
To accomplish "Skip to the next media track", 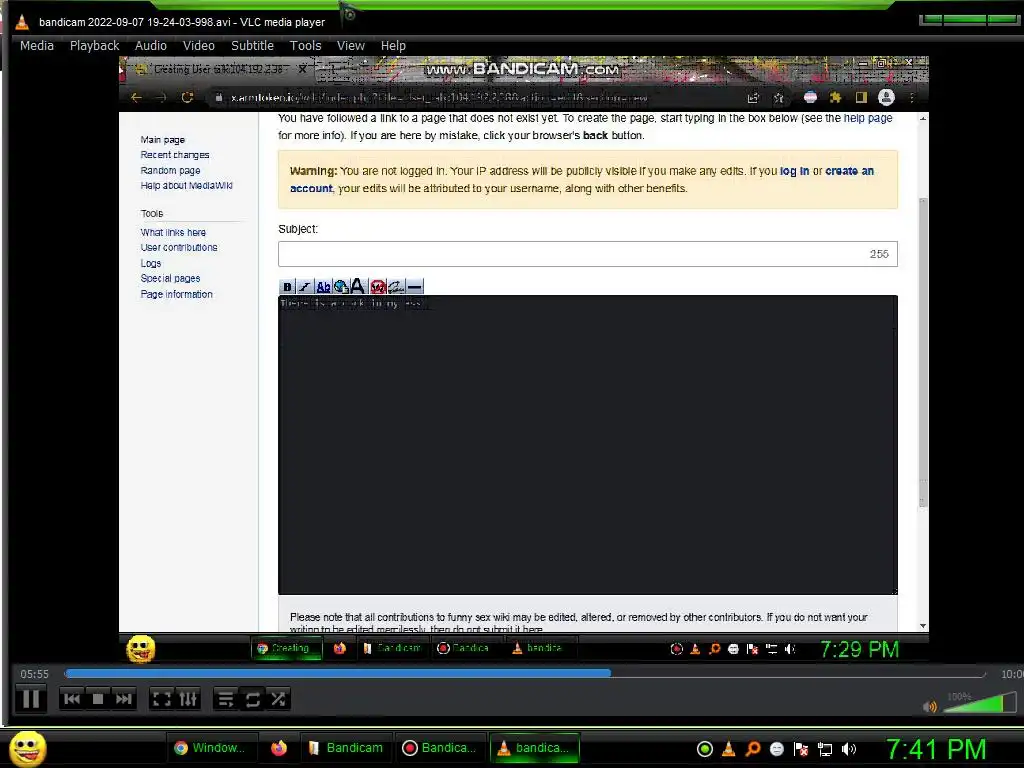I will (x=123, y=699).
